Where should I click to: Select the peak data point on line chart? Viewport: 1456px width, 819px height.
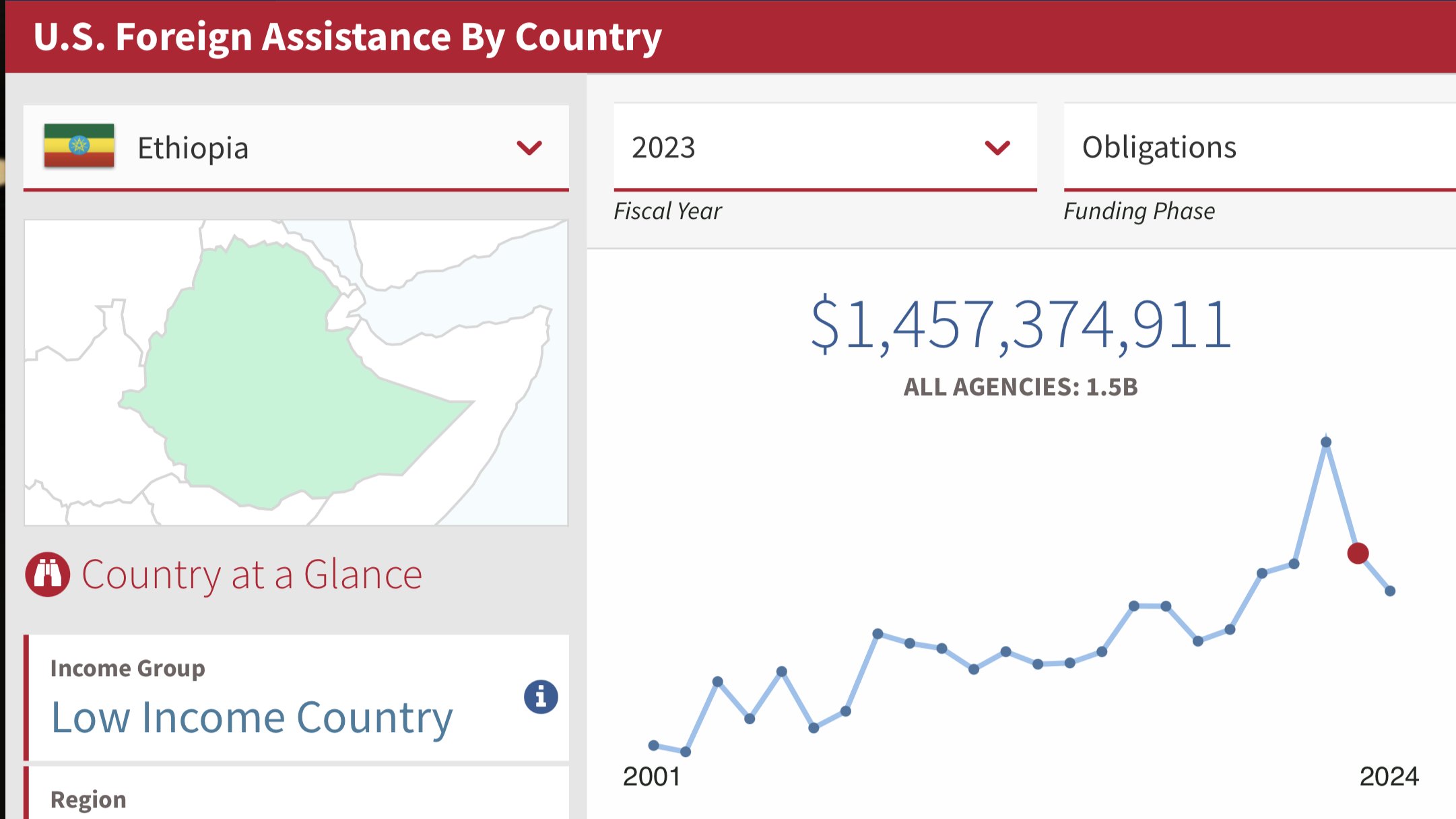(1326, 443)
